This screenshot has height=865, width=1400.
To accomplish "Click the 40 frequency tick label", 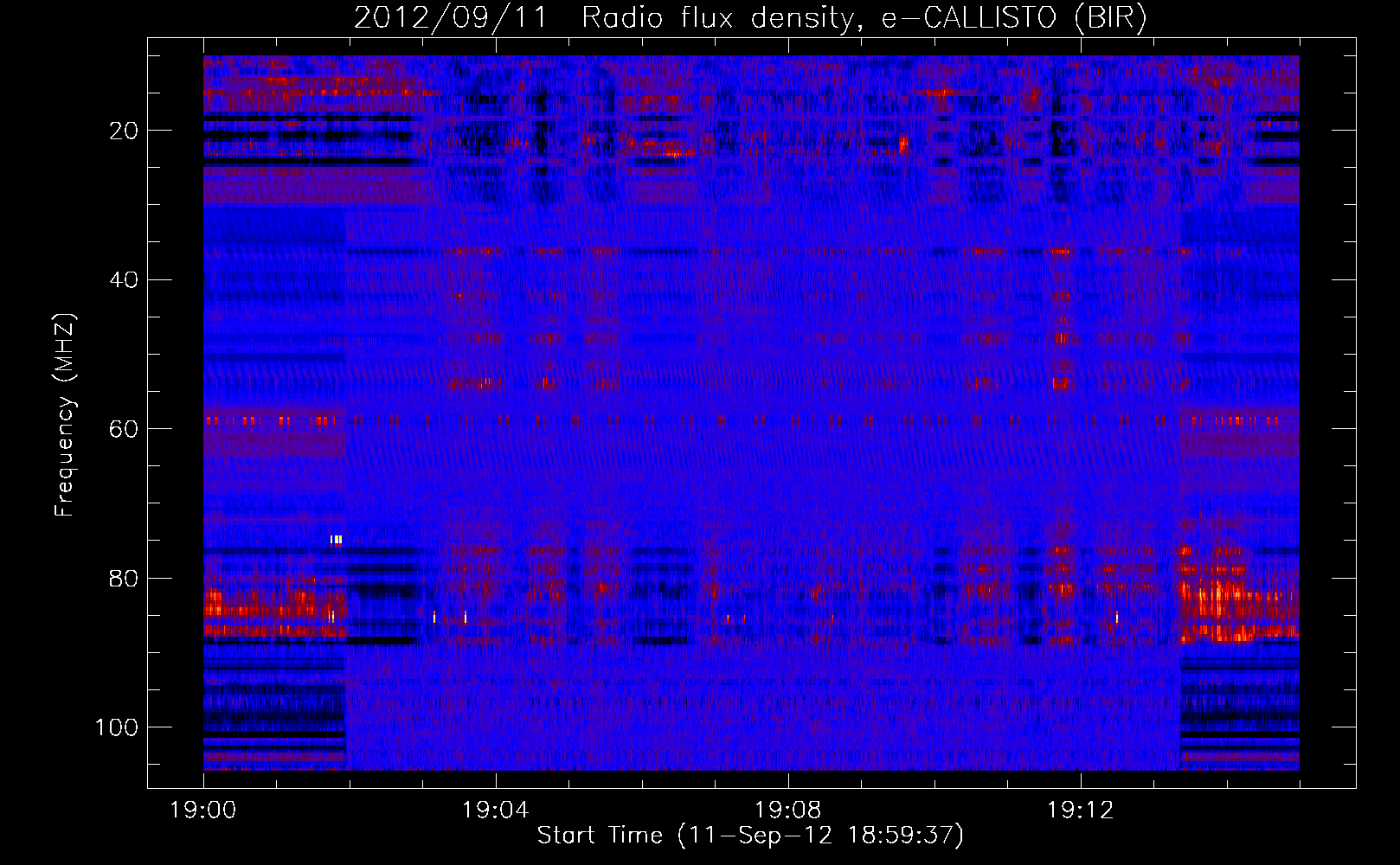I will click(125, 280).
